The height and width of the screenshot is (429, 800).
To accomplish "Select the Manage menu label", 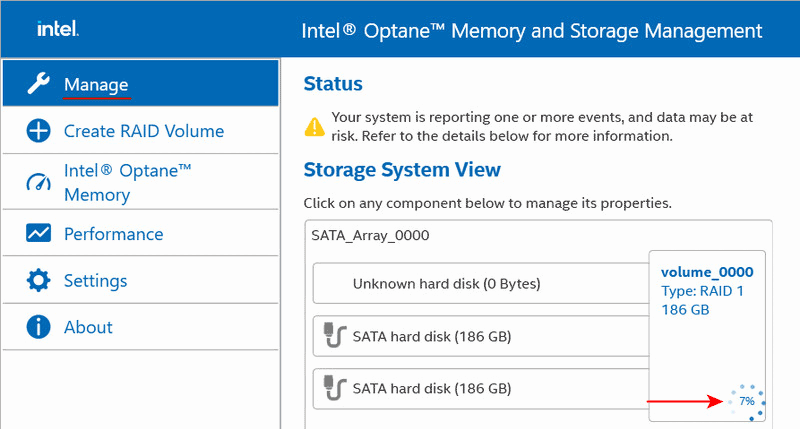I will 96,84.
